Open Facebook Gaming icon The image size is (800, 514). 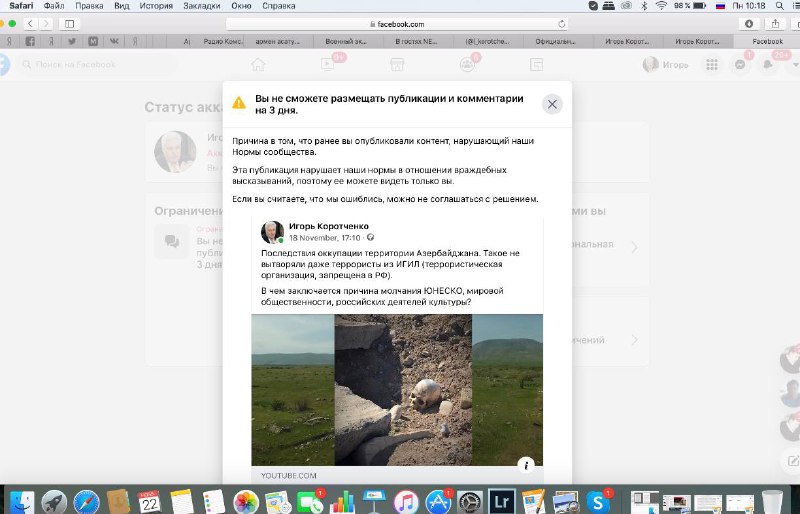(x=536, y=64)
